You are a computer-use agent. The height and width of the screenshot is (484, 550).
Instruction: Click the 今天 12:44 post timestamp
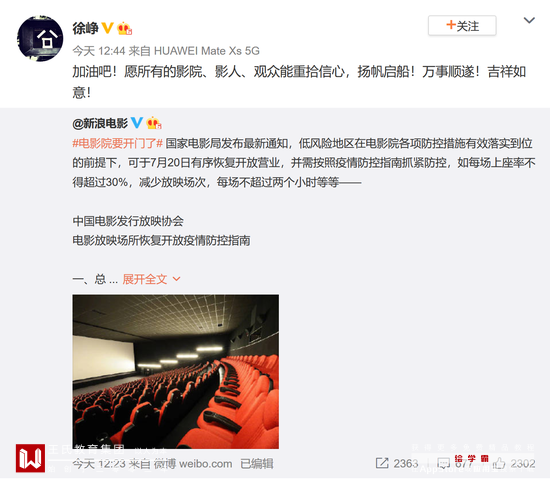coord(99,51)
